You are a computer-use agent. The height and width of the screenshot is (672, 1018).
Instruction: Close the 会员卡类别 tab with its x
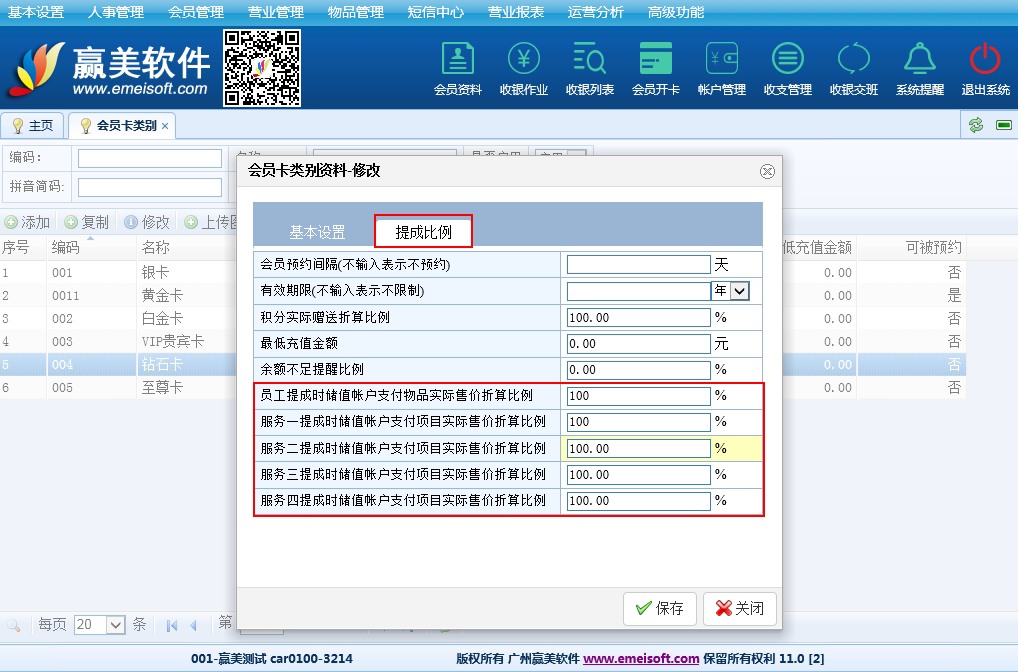(165, 126)
